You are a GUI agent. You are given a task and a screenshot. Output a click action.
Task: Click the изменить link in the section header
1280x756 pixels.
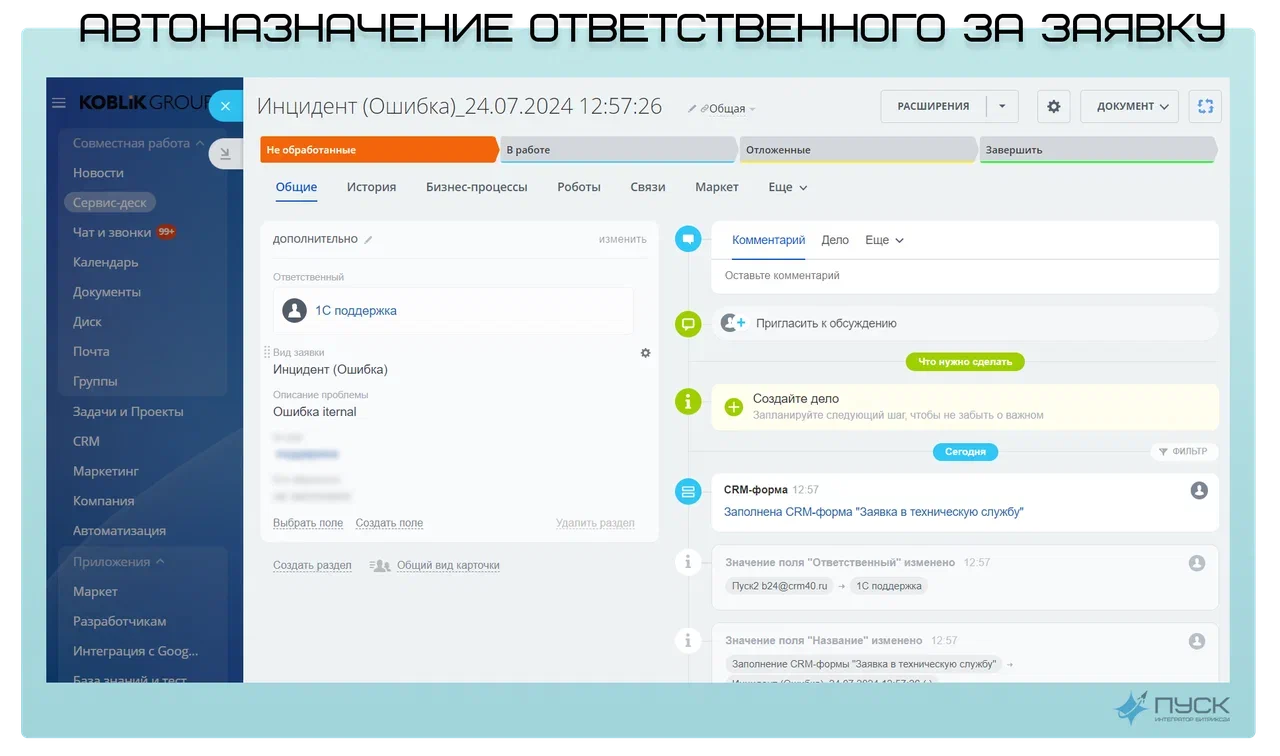[x=623, y=240]
